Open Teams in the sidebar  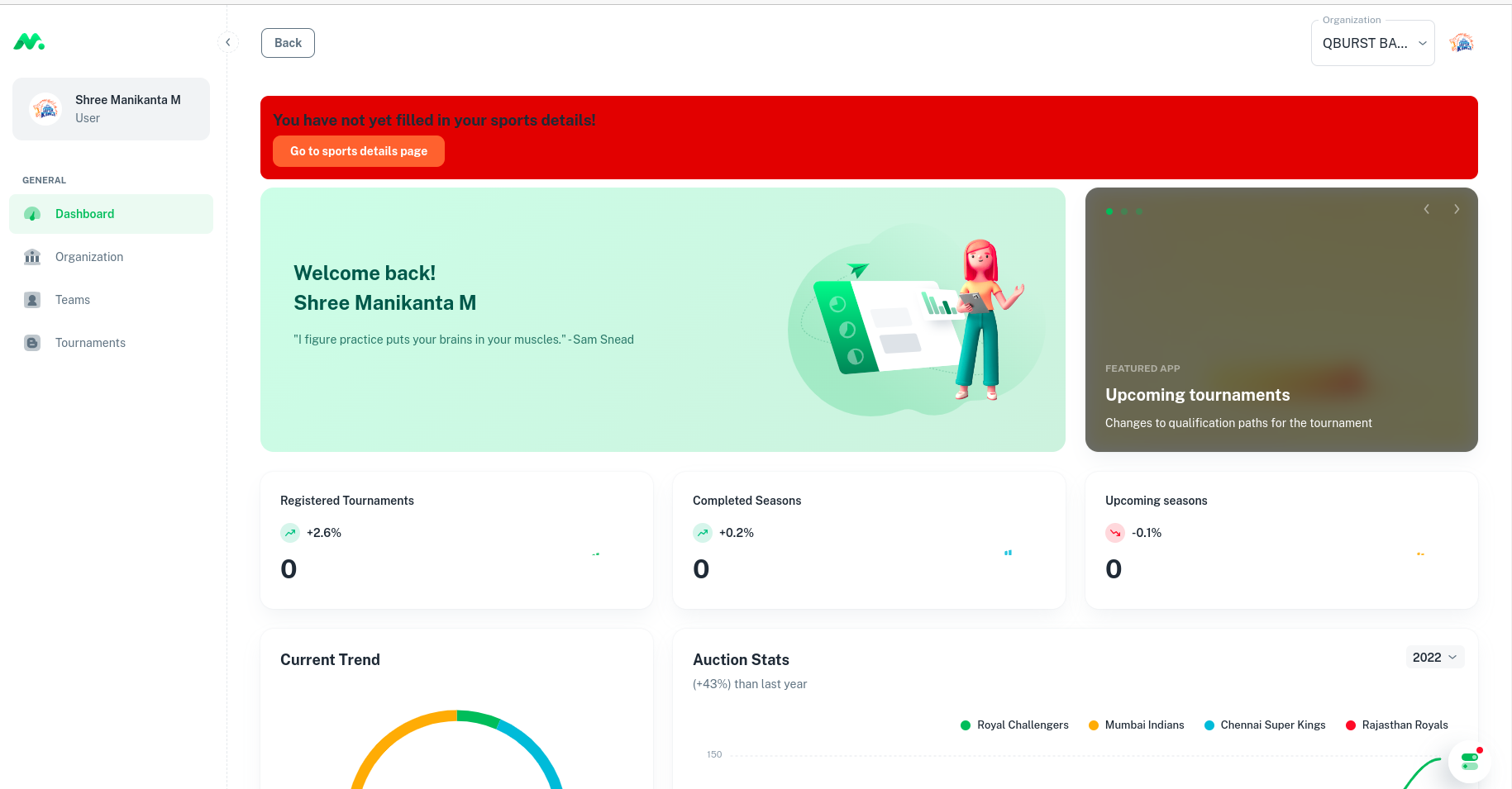(x=111, y=300)
